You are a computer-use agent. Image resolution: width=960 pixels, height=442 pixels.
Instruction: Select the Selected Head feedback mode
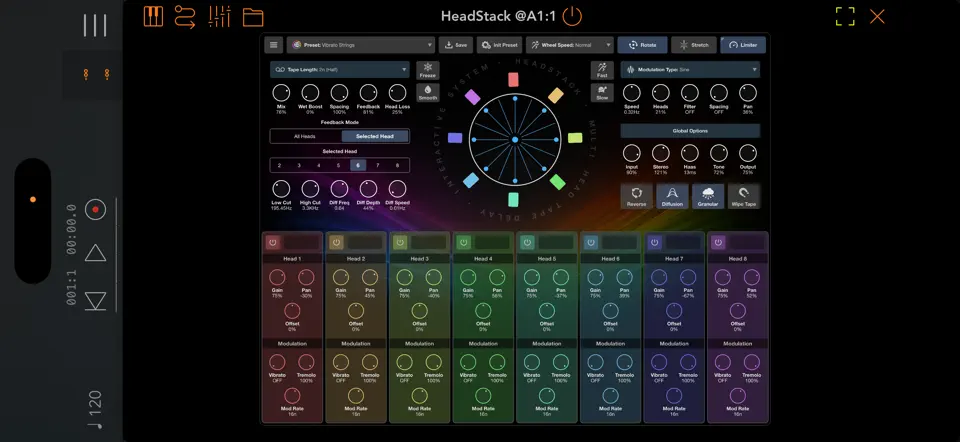point(375,136)
